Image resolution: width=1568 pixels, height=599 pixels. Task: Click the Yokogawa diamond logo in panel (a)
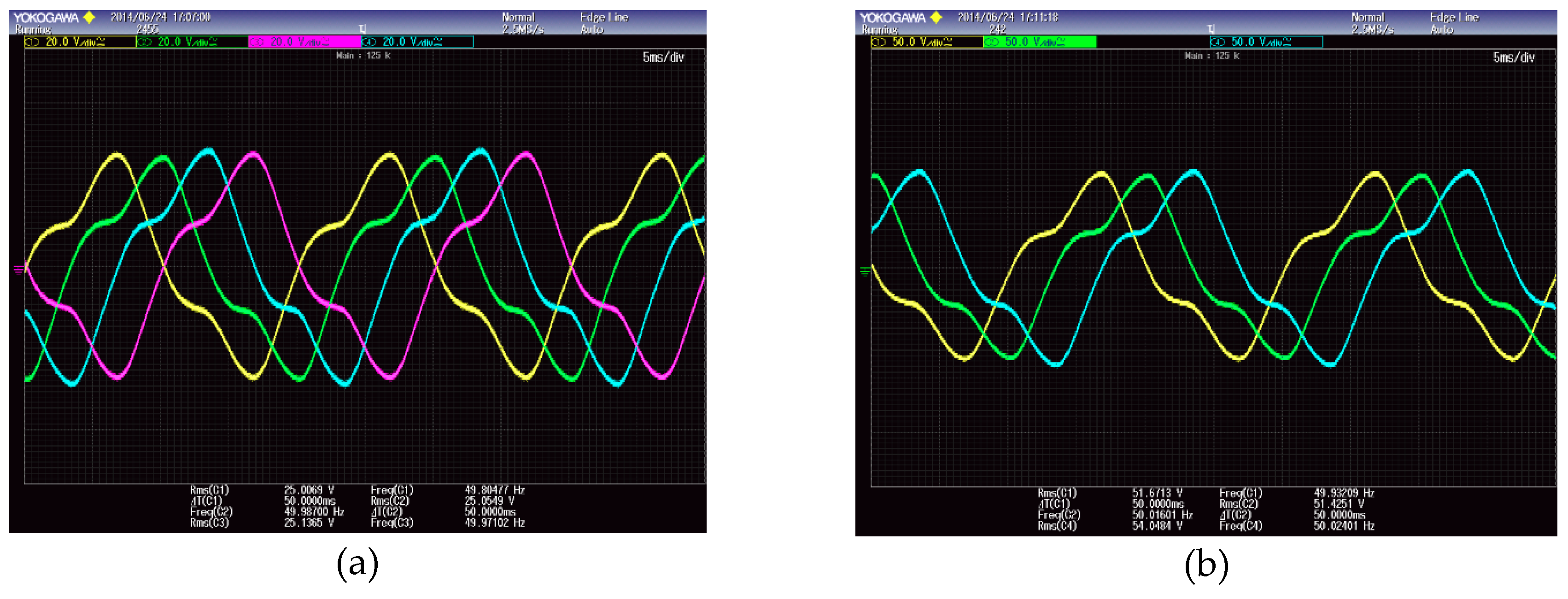(x=89, y=17)
